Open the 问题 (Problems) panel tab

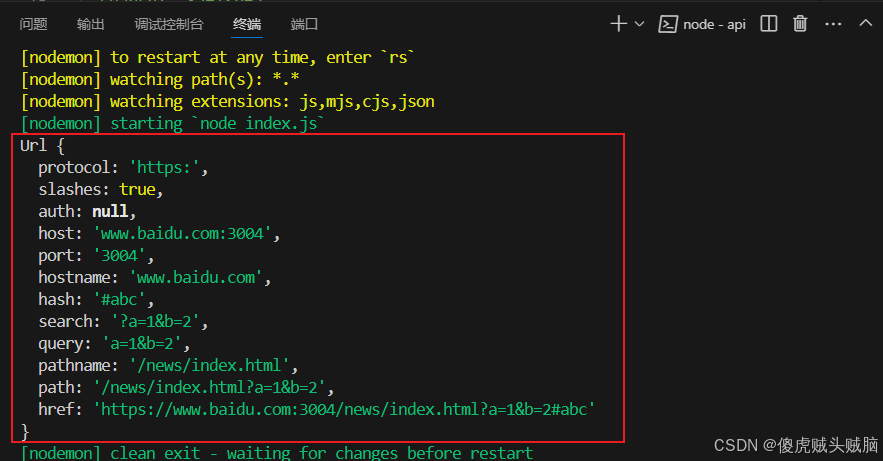tap(33, 24)
